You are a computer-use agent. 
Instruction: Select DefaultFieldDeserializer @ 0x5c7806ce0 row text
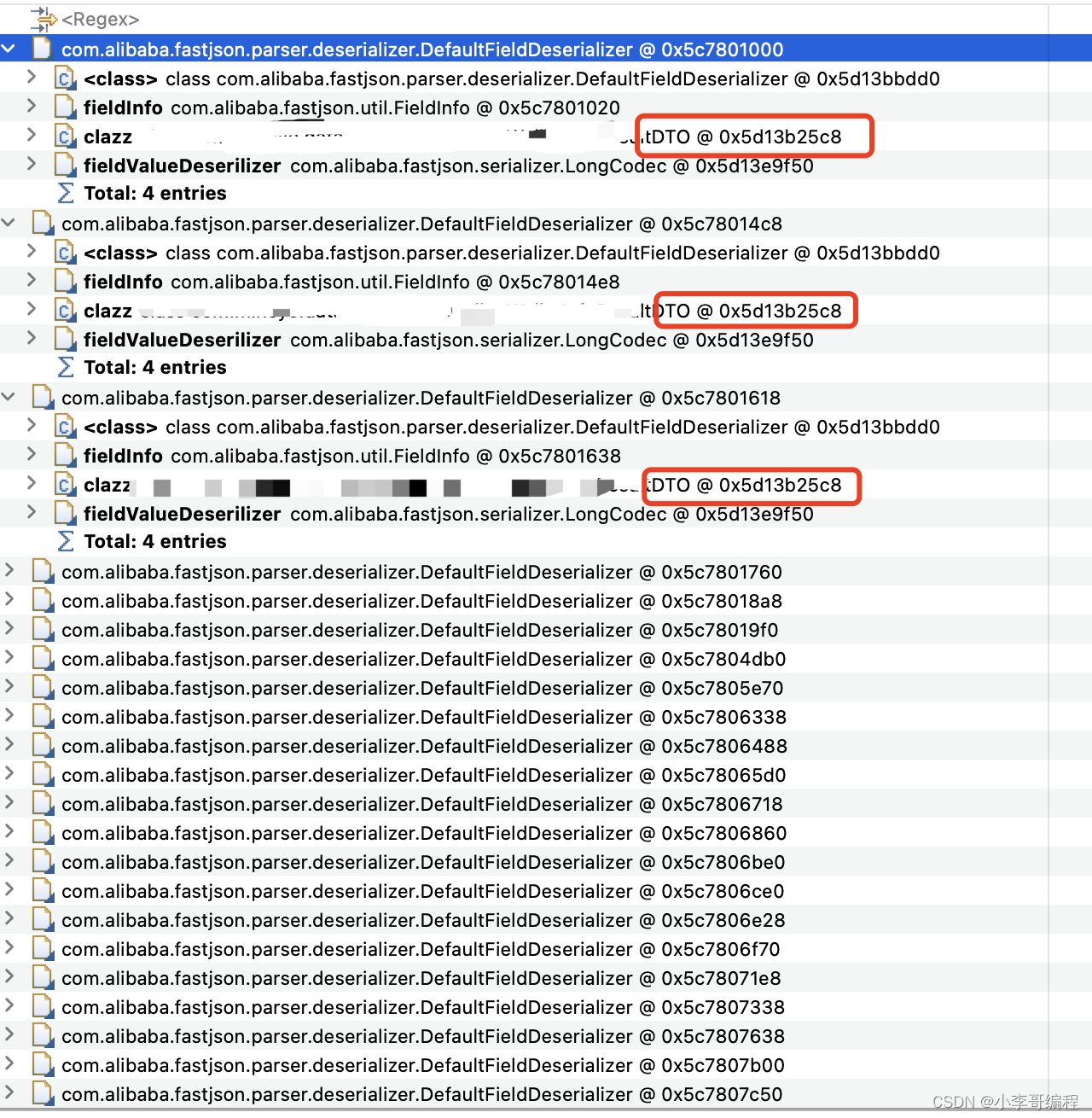[423, 891]
